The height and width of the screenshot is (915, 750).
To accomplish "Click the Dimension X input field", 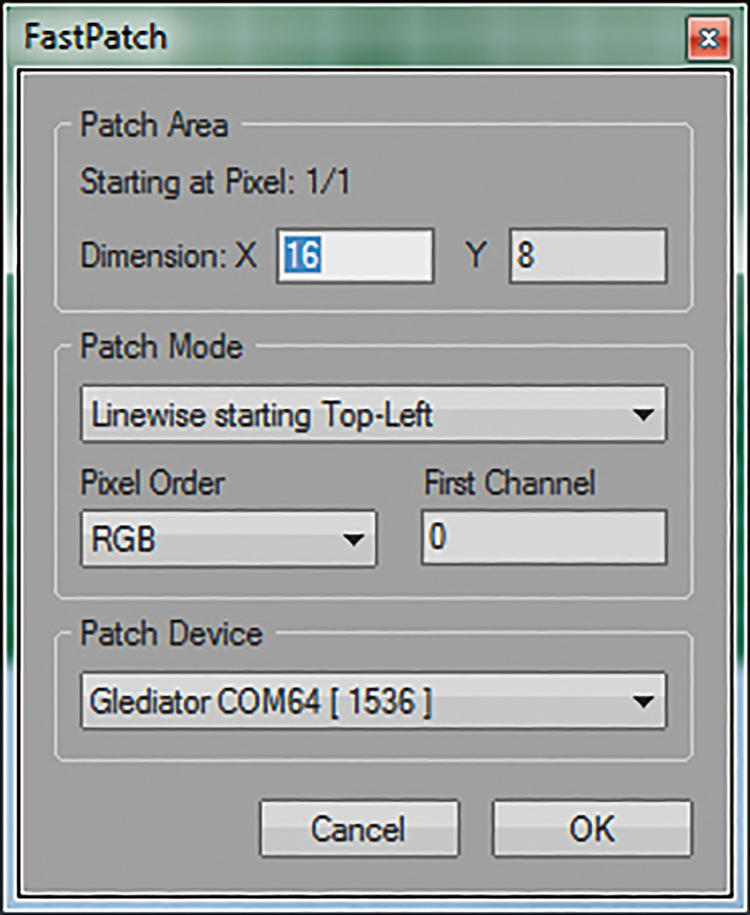I will (355, 256).
